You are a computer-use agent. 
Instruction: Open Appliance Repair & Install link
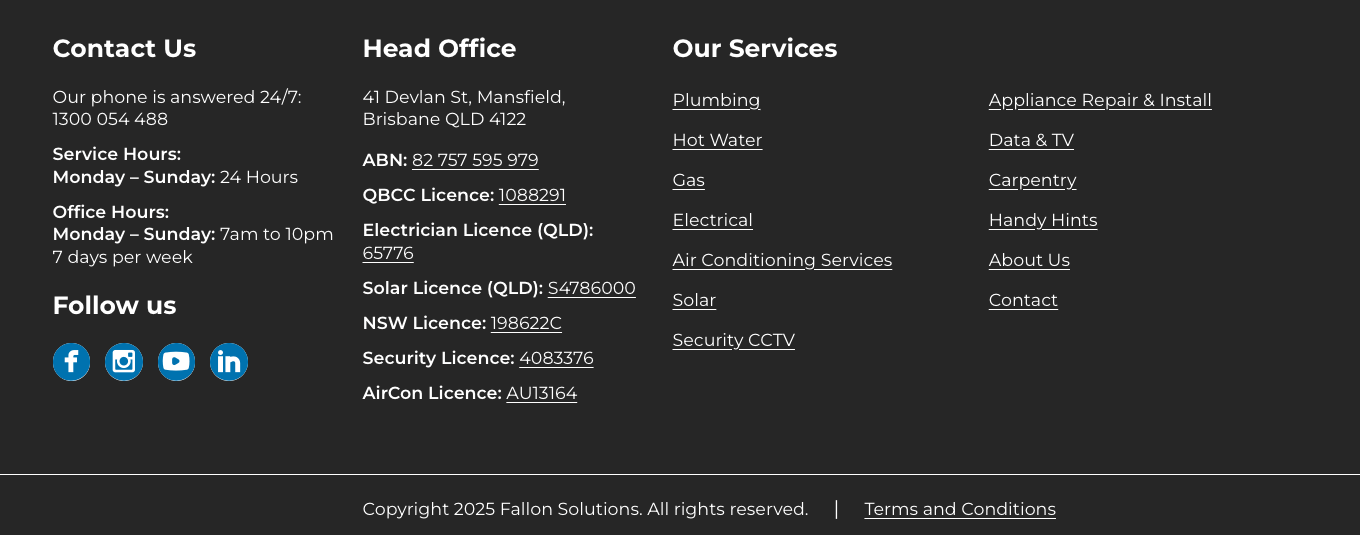[x=1100, y=100]
